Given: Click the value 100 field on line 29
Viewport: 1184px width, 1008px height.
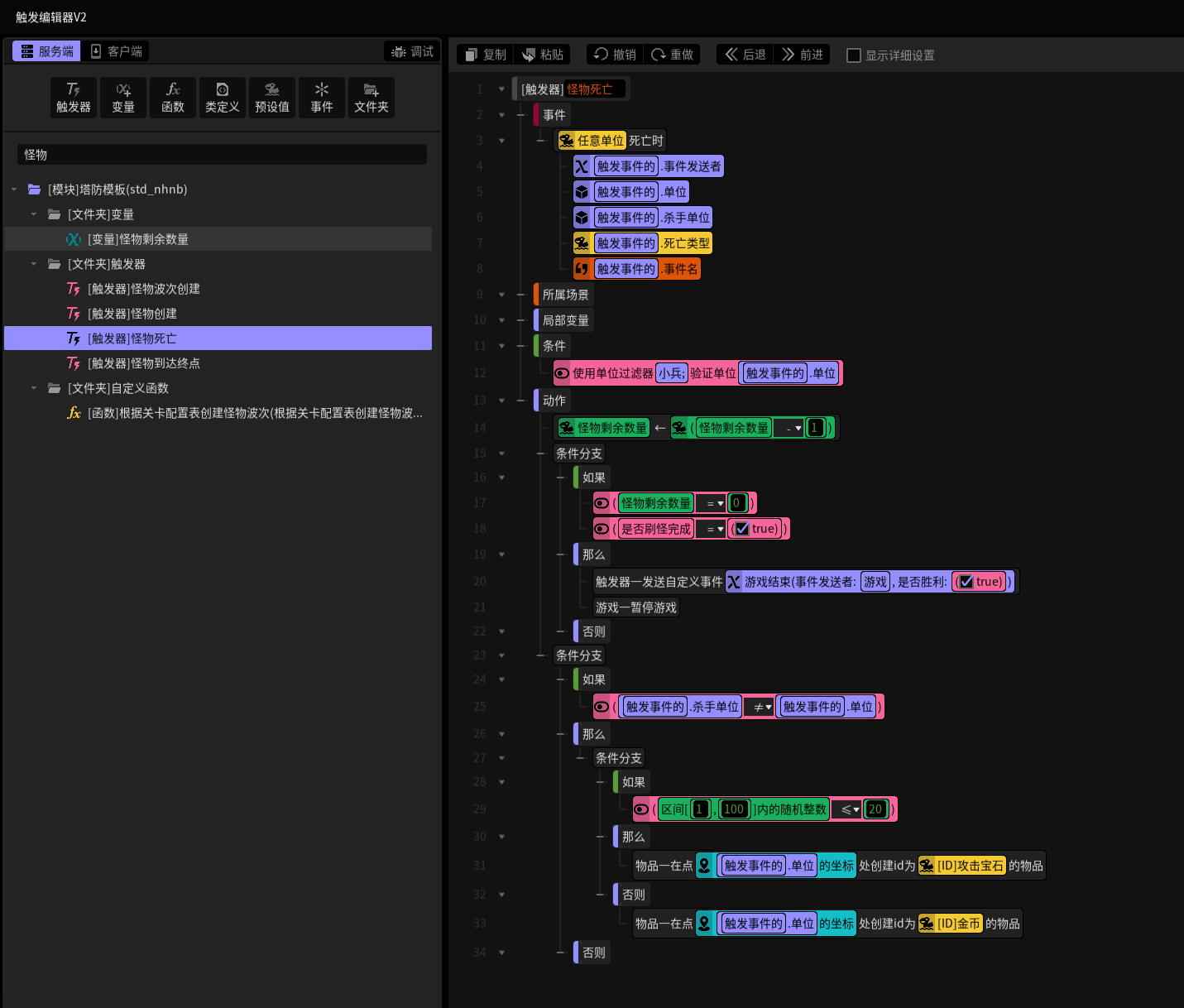Looking at the screenshot, I should click(x=734, y=809).
